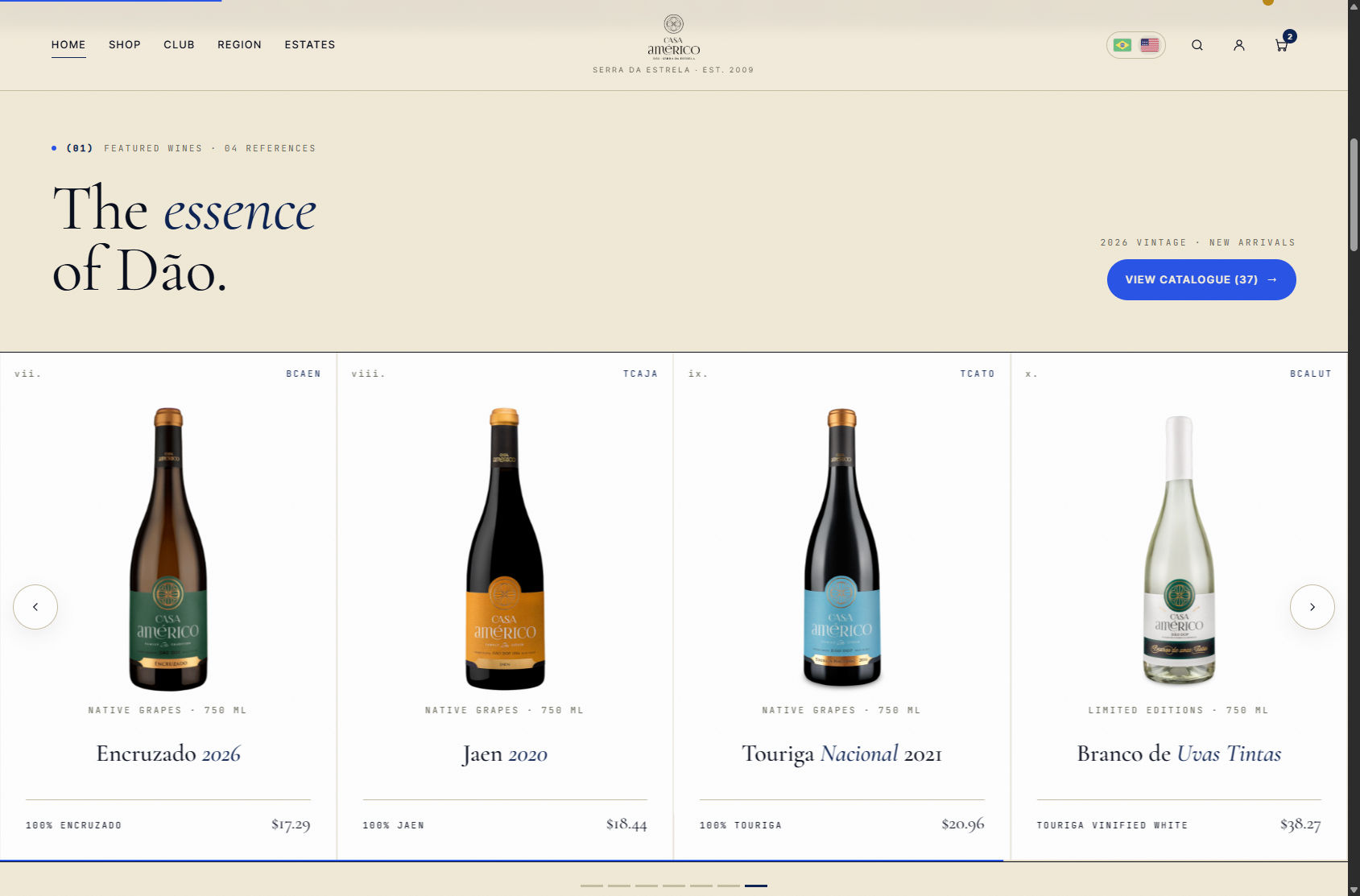Go to next carousel slide arrow

[x=1312, y=607]
